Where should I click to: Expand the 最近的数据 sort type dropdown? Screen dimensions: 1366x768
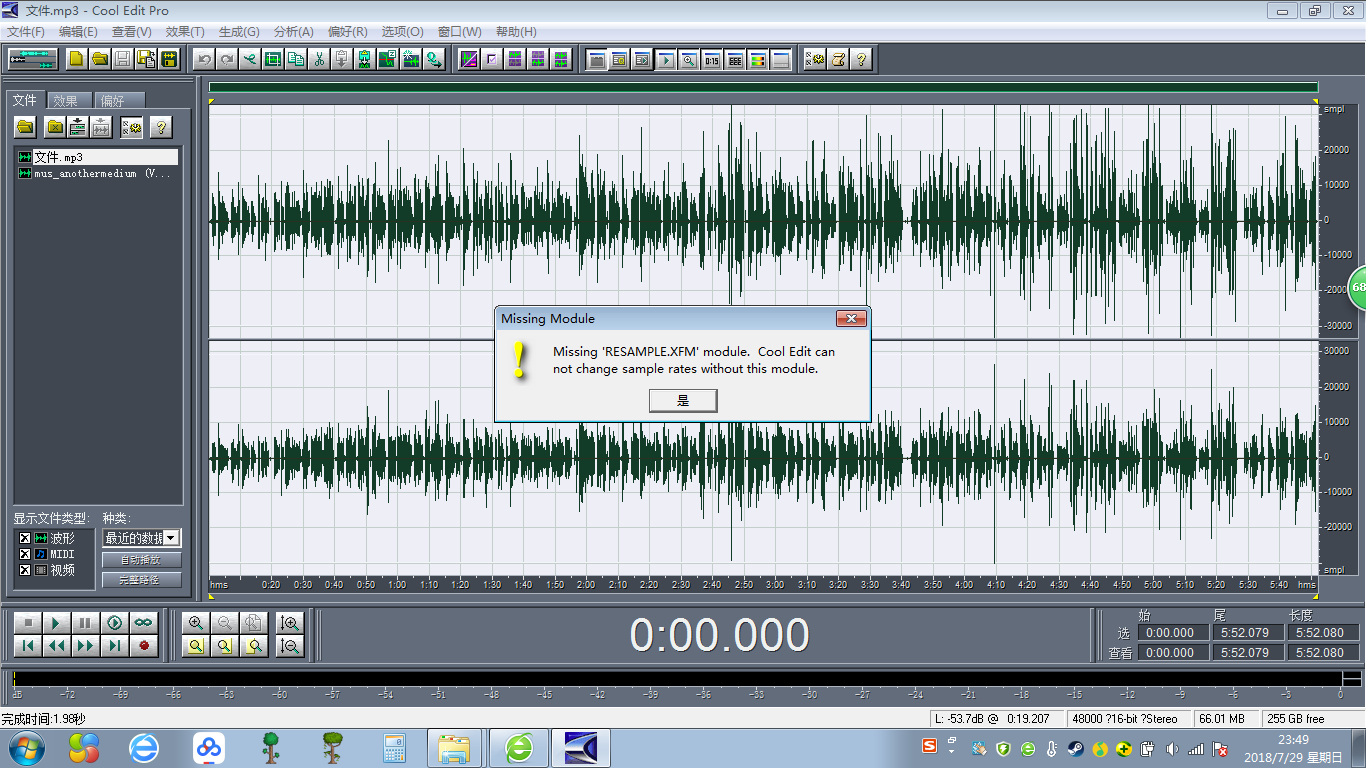click(x=171, y=538)
